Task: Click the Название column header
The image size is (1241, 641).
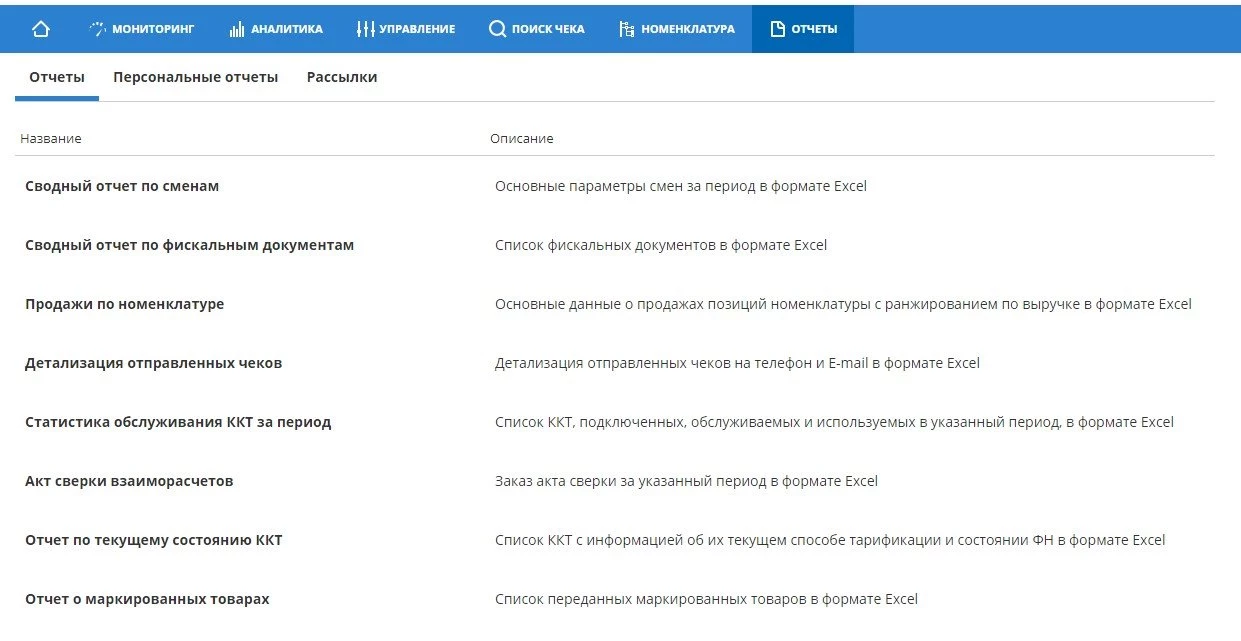Action: click(51, 138)
